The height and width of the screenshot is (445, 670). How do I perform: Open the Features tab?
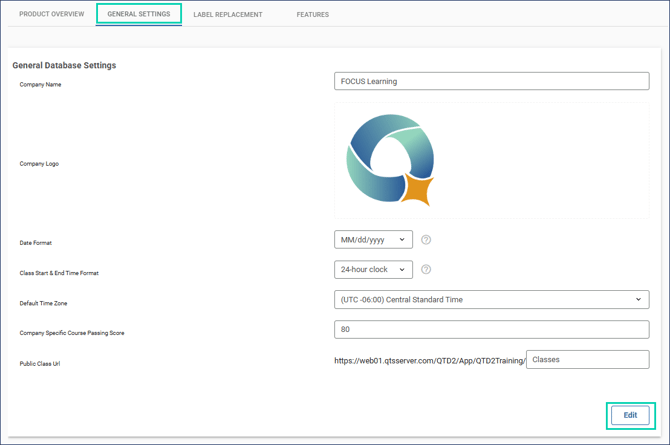tap(312, 15)
